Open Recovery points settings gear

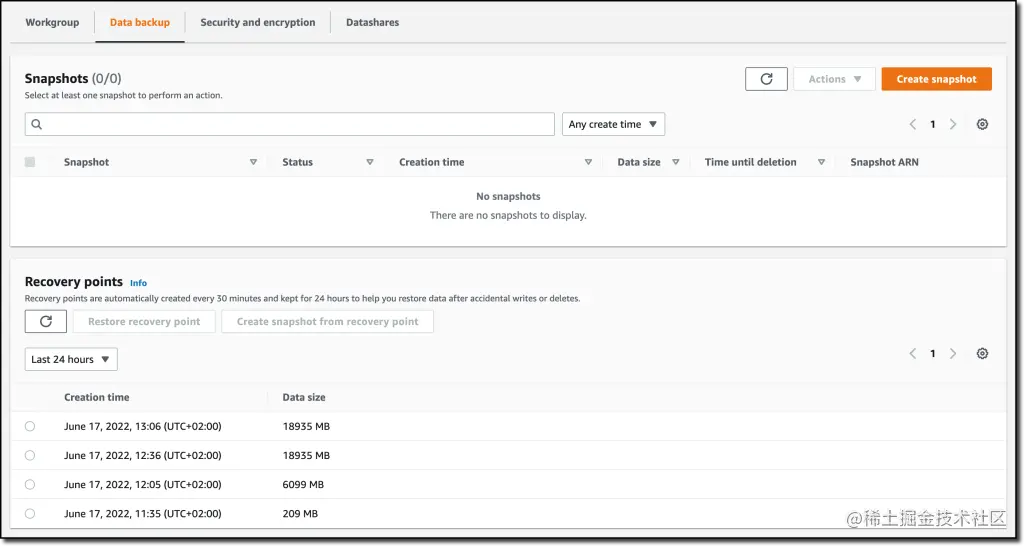coord(982,353)
